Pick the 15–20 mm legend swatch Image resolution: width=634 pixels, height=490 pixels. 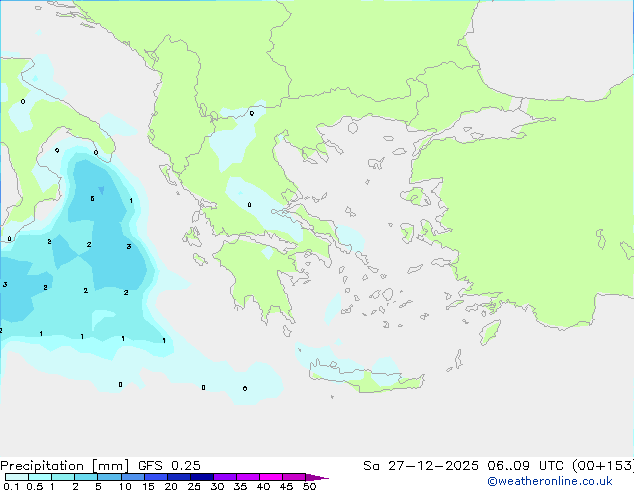[x=156, y=477]
